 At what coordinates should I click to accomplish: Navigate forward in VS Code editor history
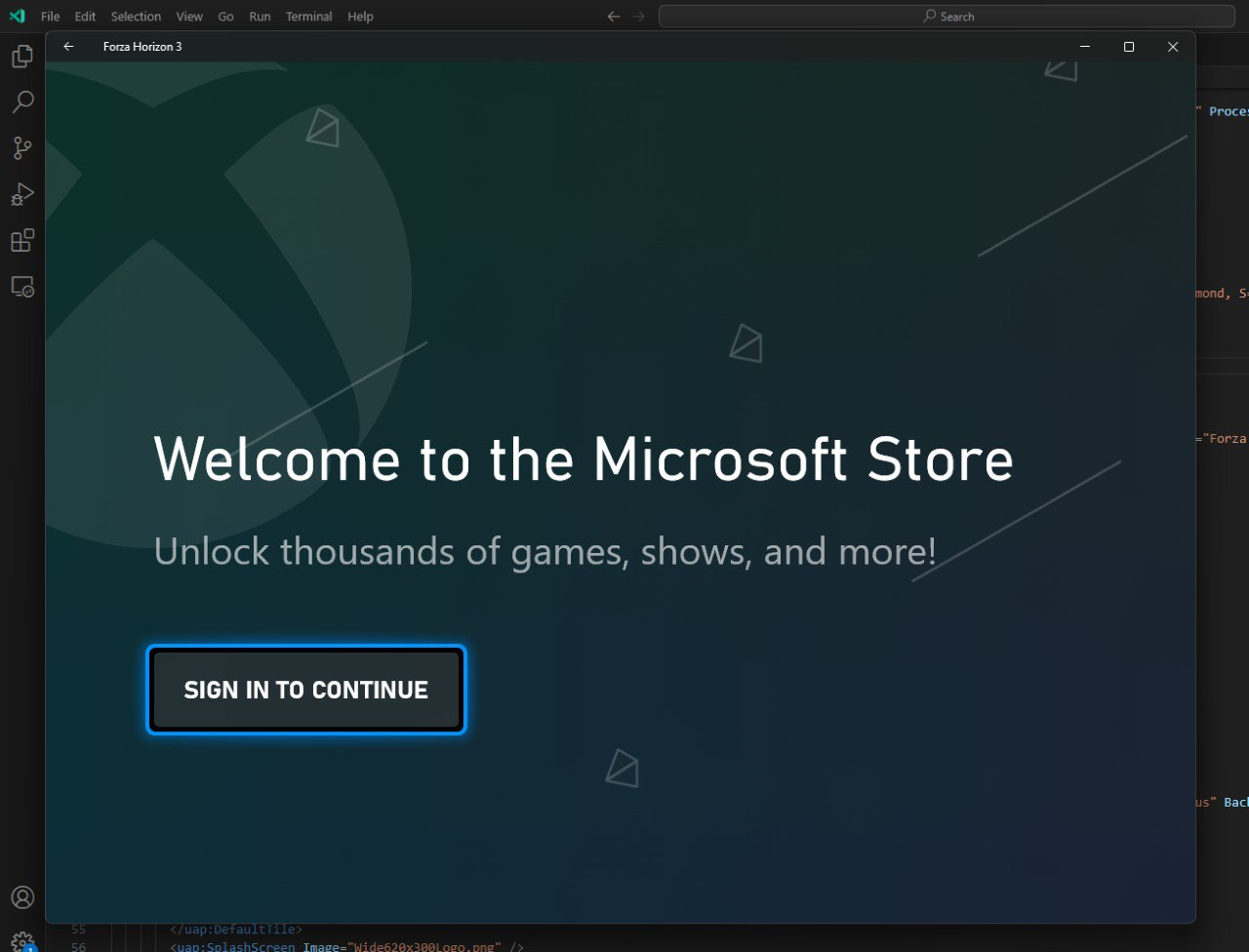639,17
